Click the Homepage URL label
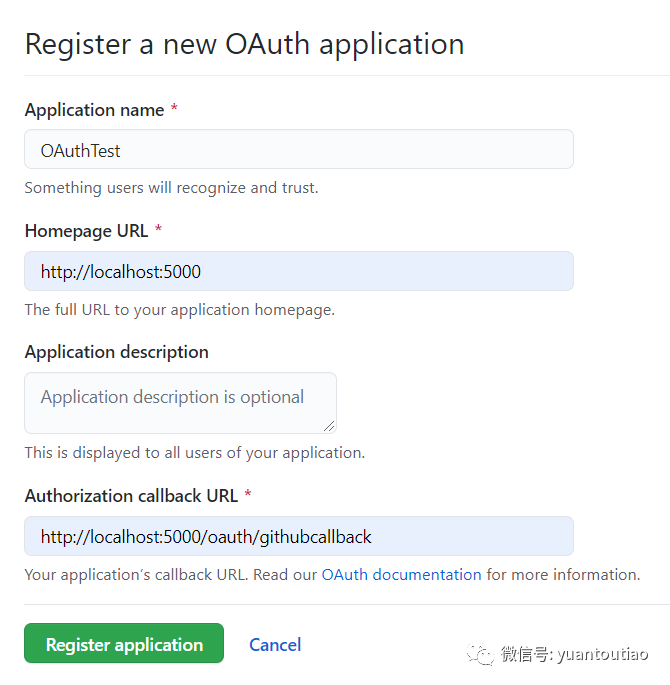 86,231
